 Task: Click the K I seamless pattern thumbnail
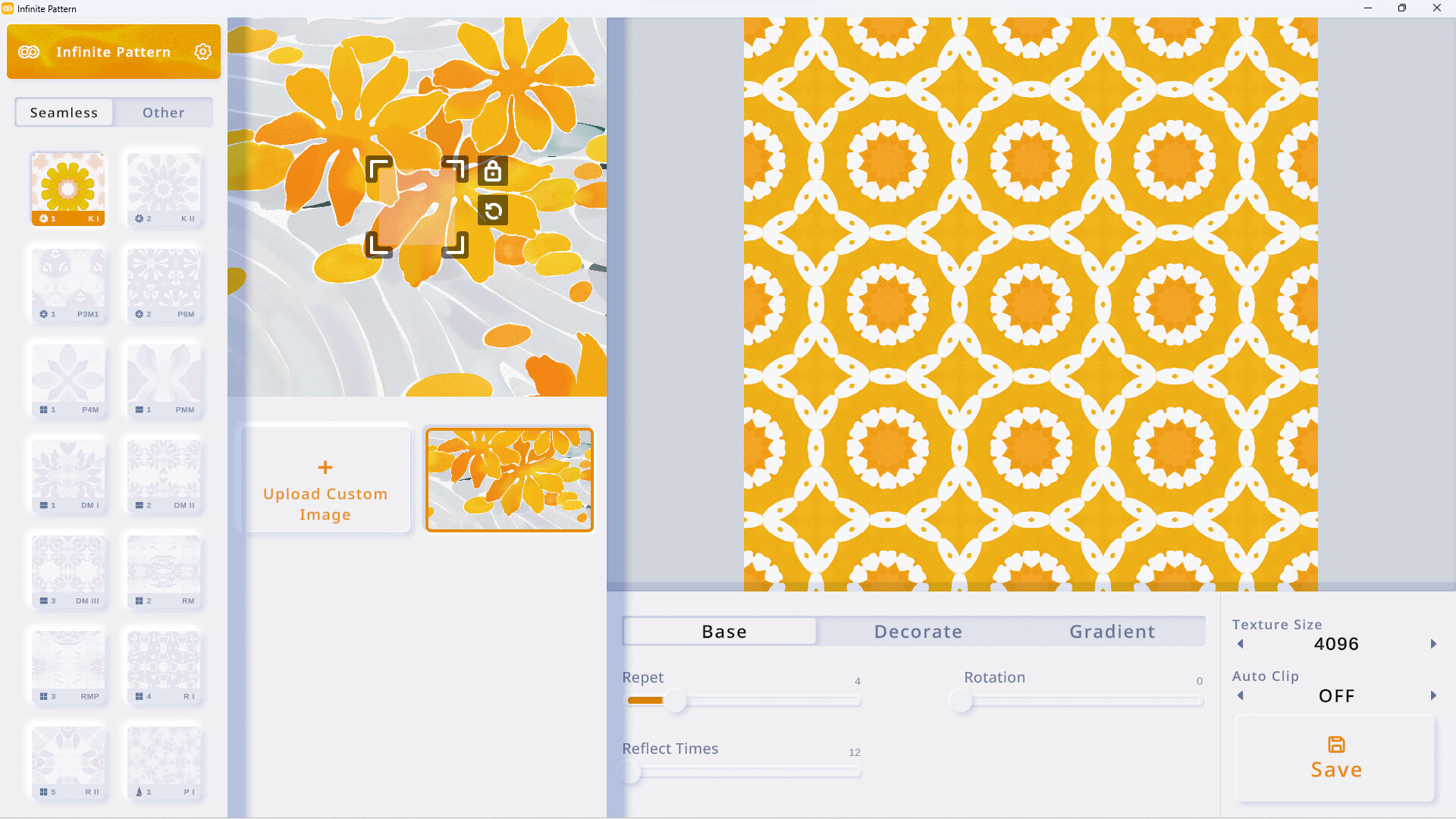point(67,187)
